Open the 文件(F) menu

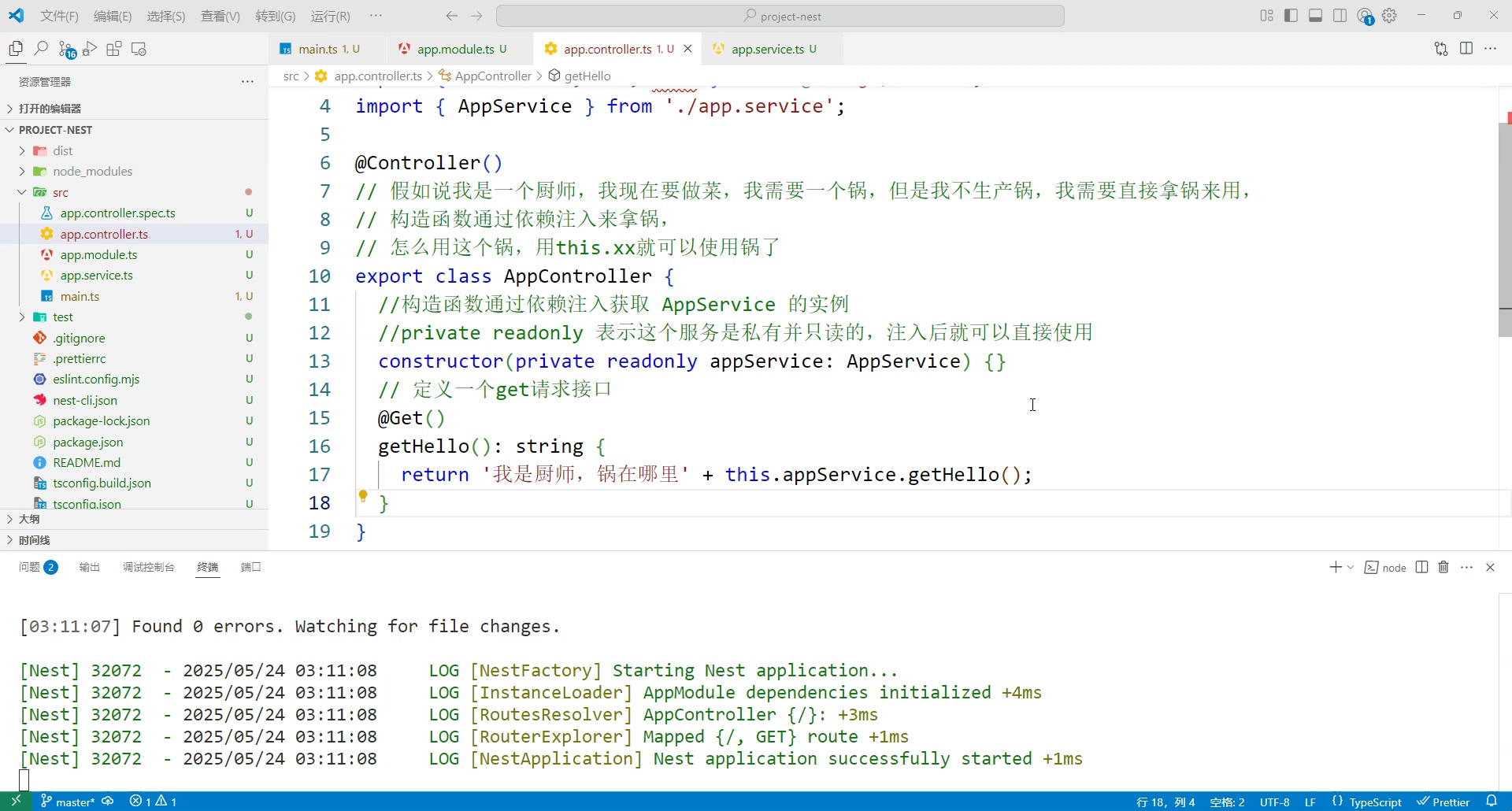pyautogui.click(x=59, y=16)
